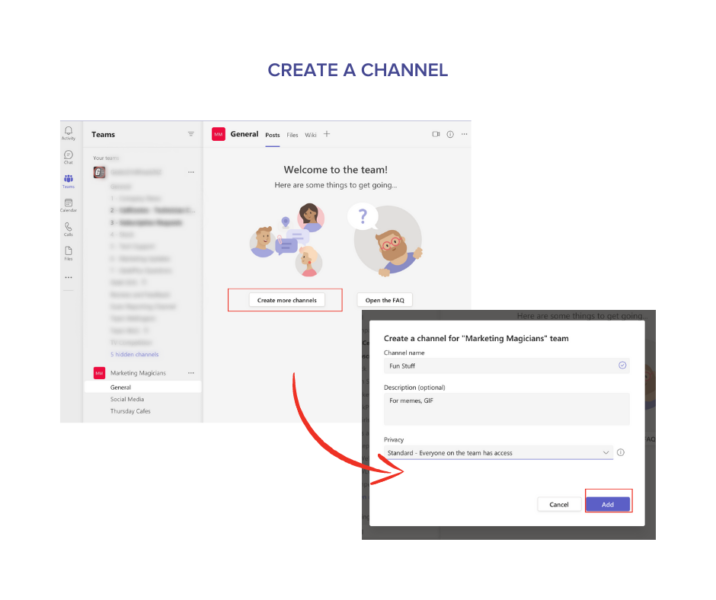This screenshot has width=716, height=600.
Task: Go to Chat in the left rail
Action: [x=68, y=157]
